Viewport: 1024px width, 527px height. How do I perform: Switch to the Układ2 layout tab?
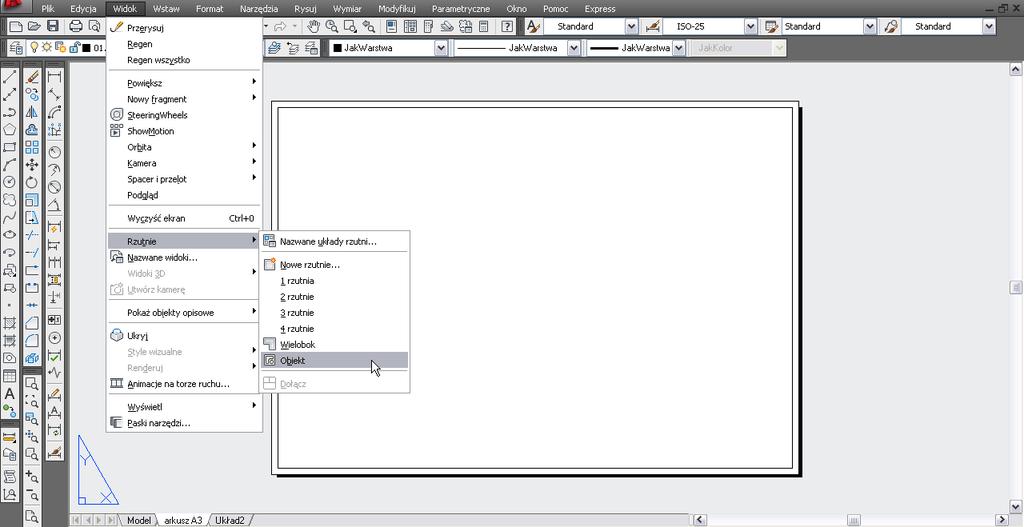coord(231,520)
